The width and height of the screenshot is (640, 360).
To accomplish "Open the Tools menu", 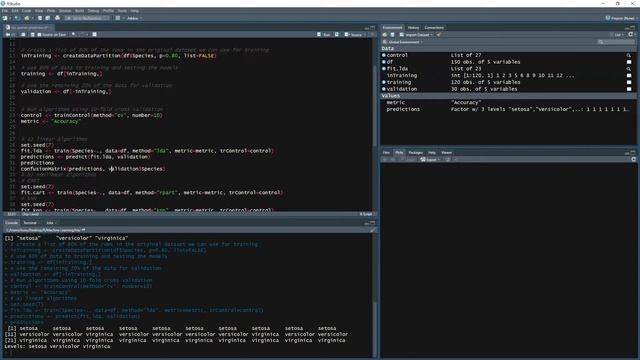I will click(122, 11).
